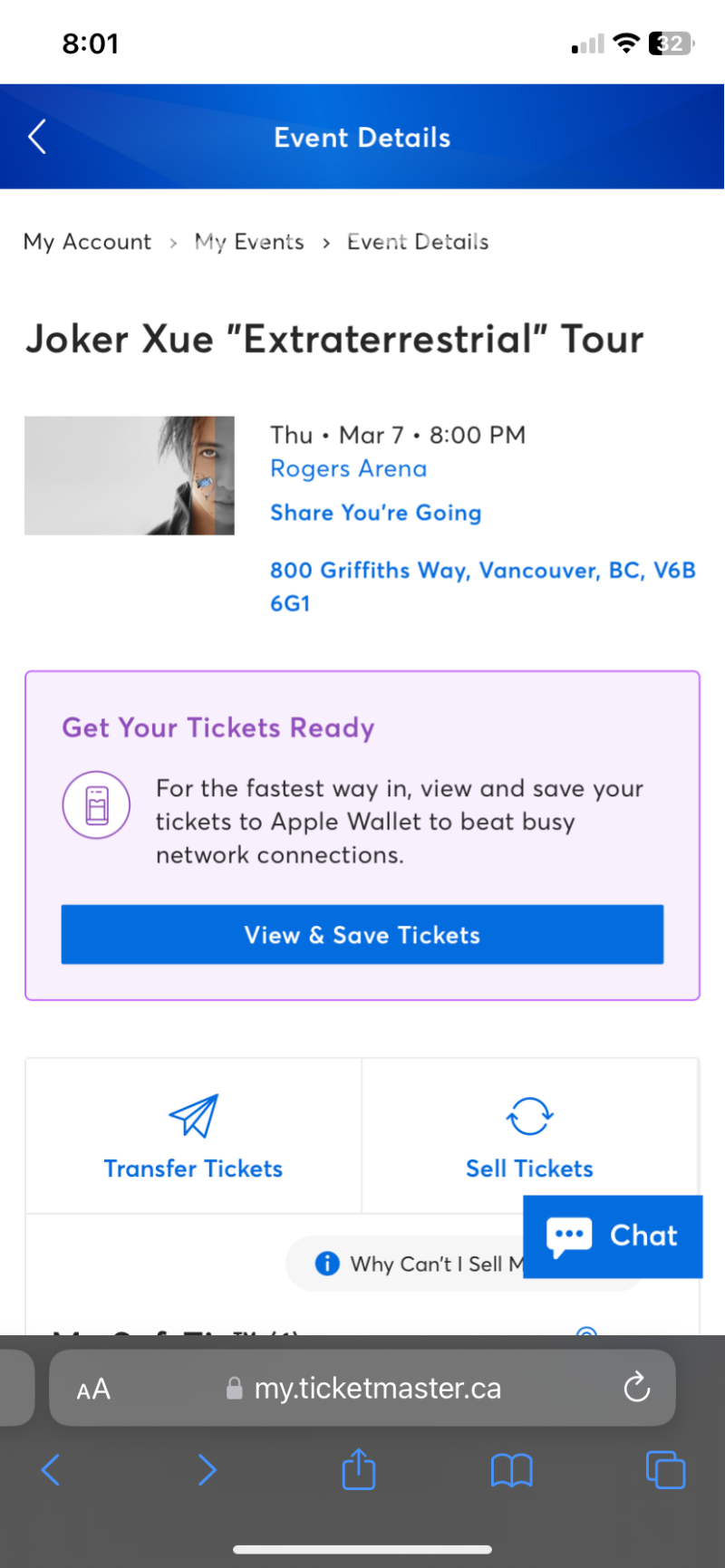Tap the info icon beside Why Can't I Sell

(327, 1264)
